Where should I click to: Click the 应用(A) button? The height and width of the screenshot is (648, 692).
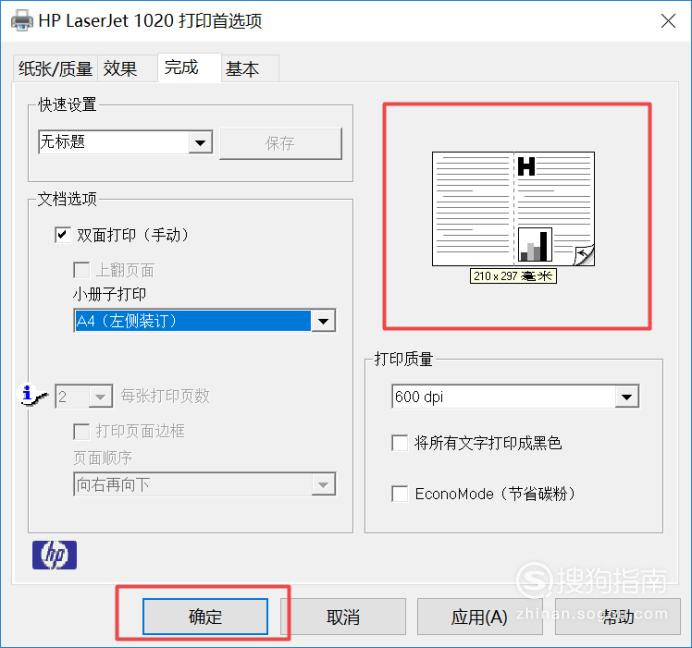coord(479,616)
